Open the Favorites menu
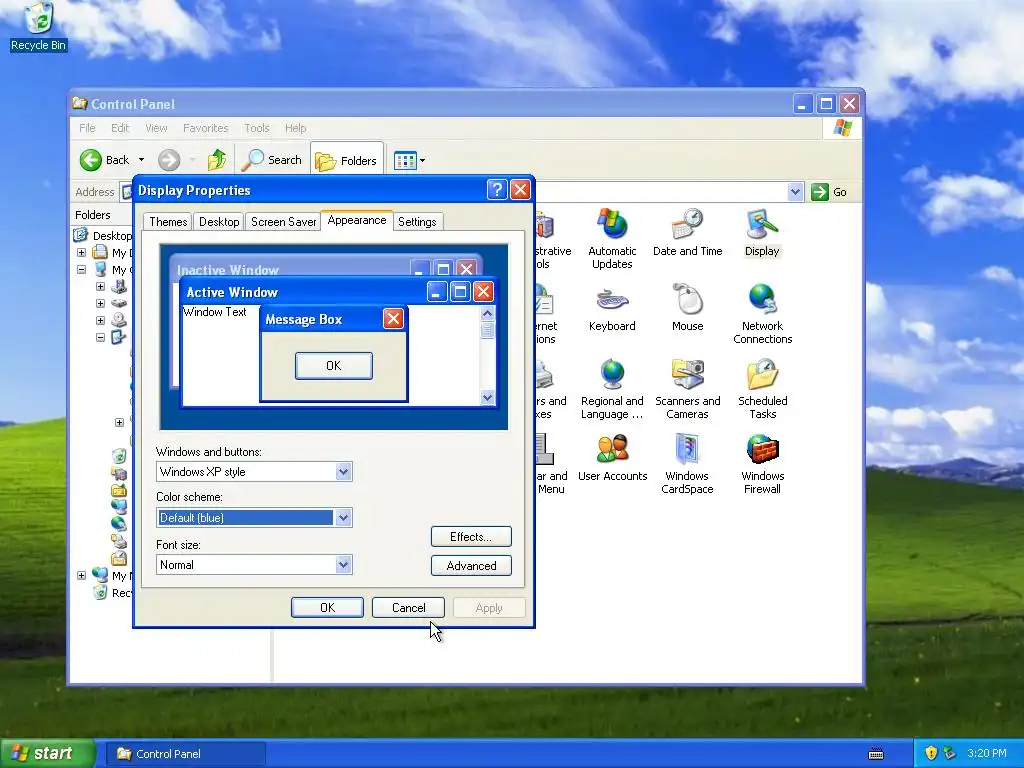This screenshot has width=1024, height=768. tap(205, 128)
